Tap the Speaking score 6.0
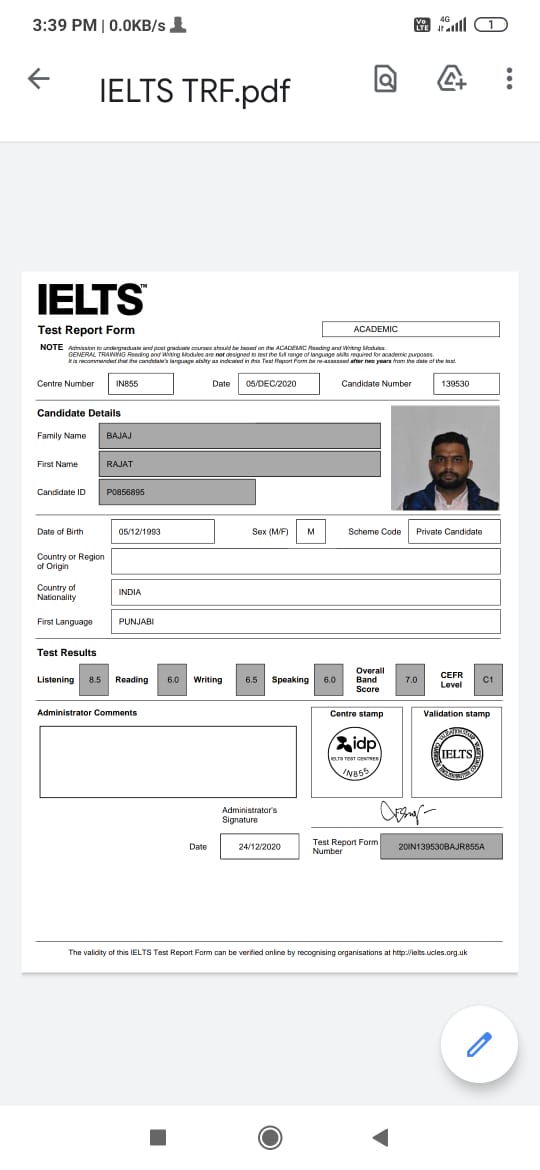Image resolution: width=540 pixels, height=1170 pixels. click(x=329, y=680)
